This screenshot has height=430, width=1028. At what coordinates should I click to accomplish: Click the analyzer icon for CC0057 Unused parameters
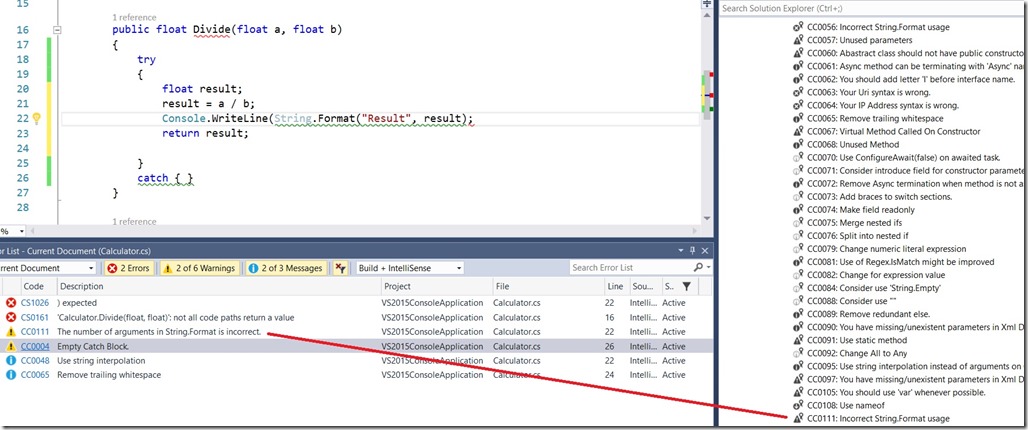point(798,41)
